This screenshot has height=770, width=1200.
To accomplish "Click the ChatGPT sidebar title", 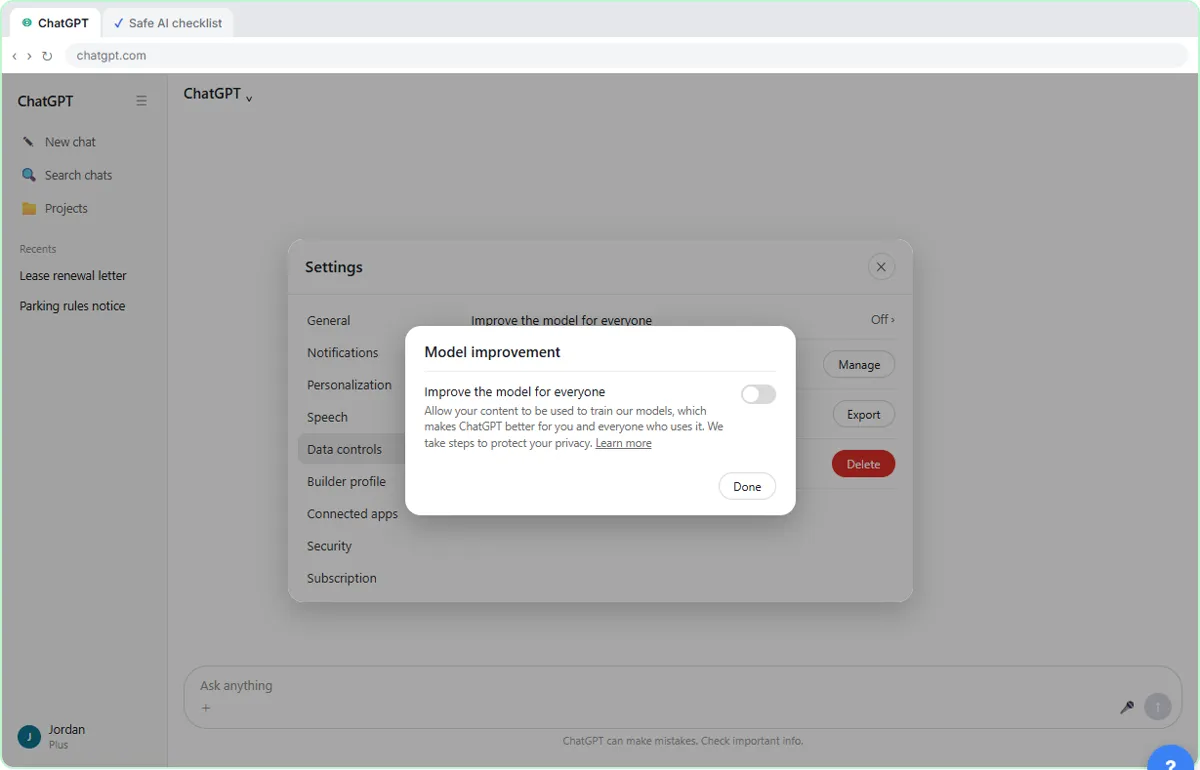I will click(45, 101).
